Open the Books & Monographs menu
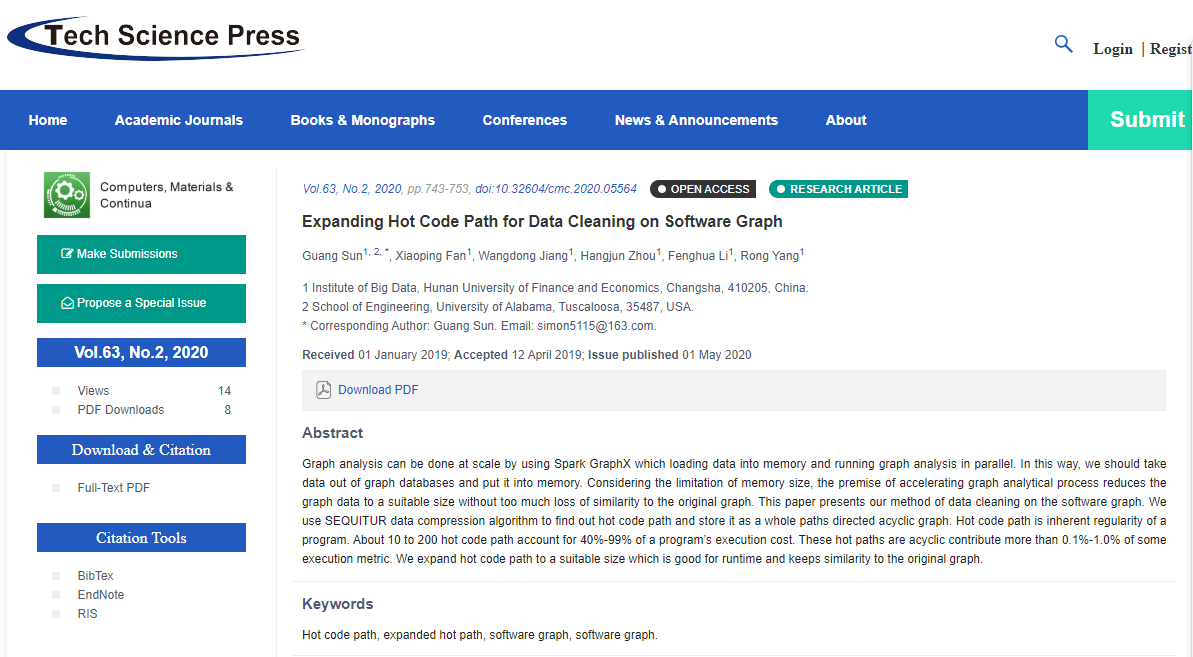1193x657 pixels. click(362, 120)
